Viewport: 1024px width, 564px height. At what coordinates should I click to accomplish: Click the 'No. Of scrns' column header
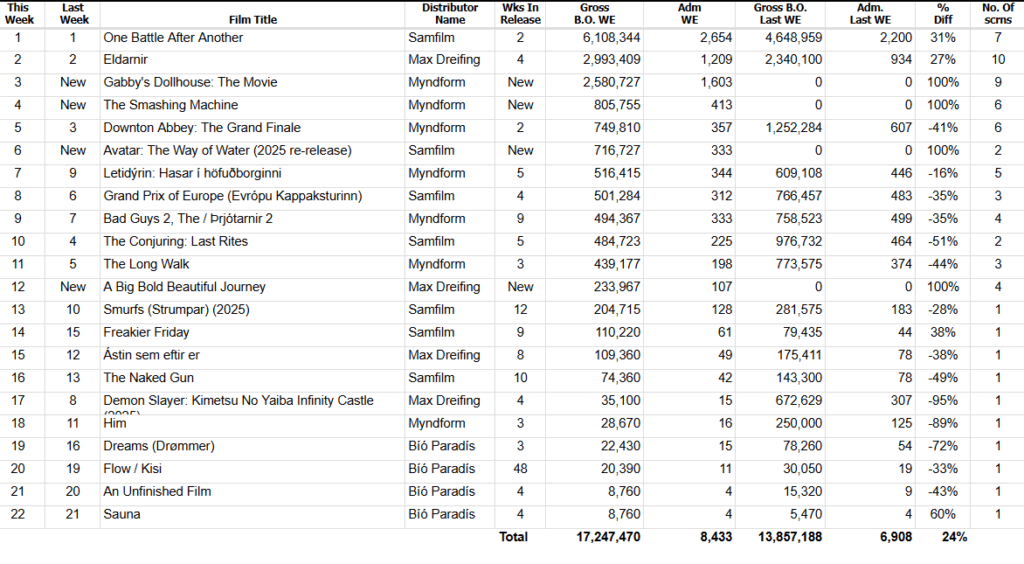pyautogui.click(x=997, y=13)
